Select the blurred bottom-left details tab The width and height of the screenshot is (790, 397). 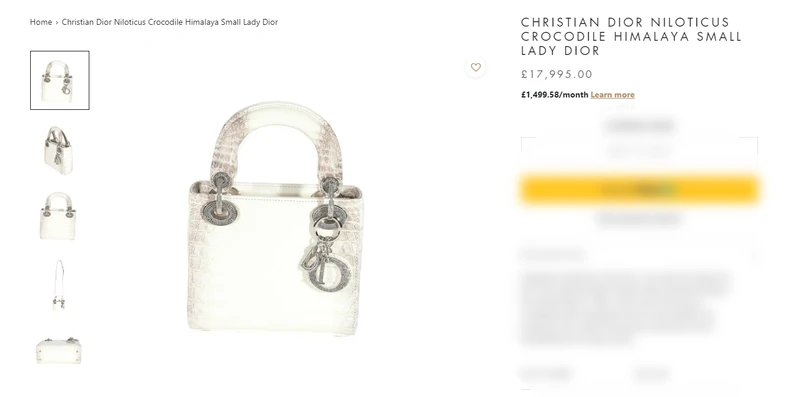546,374
